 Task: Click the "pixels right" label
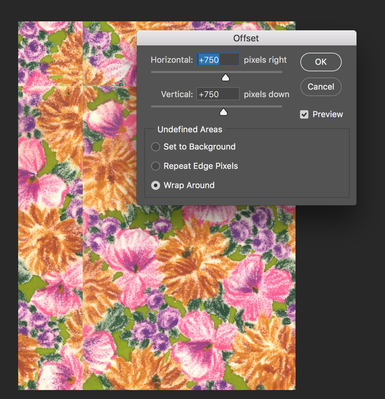pos(265,60)
